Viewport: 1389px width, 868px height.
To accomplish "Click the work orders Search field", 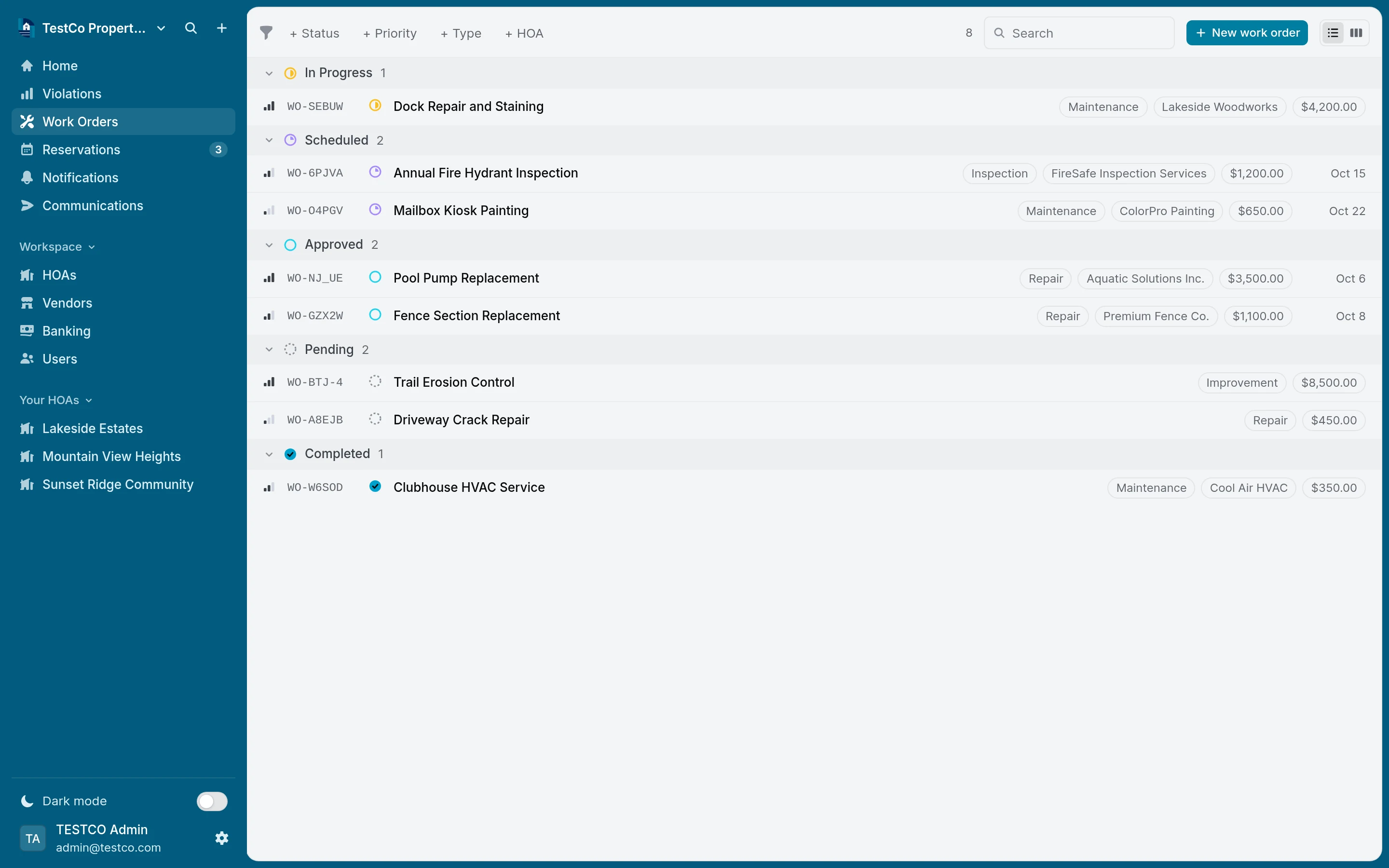I will (1078, 33).
